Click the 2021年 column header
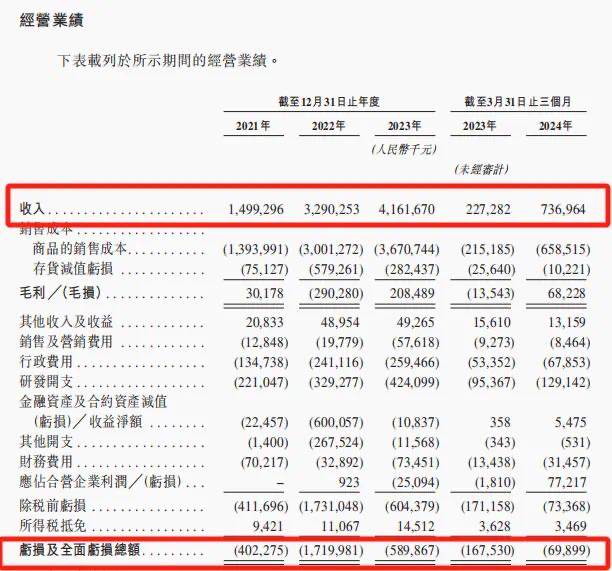 click(x=254, y=128)
